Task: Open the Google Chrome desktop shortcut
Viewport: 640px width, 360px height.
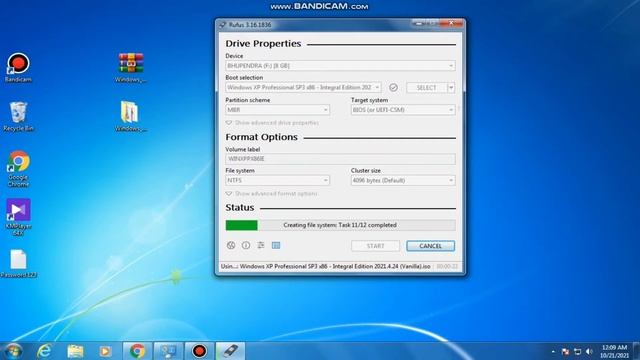Action: click(18, 169)
